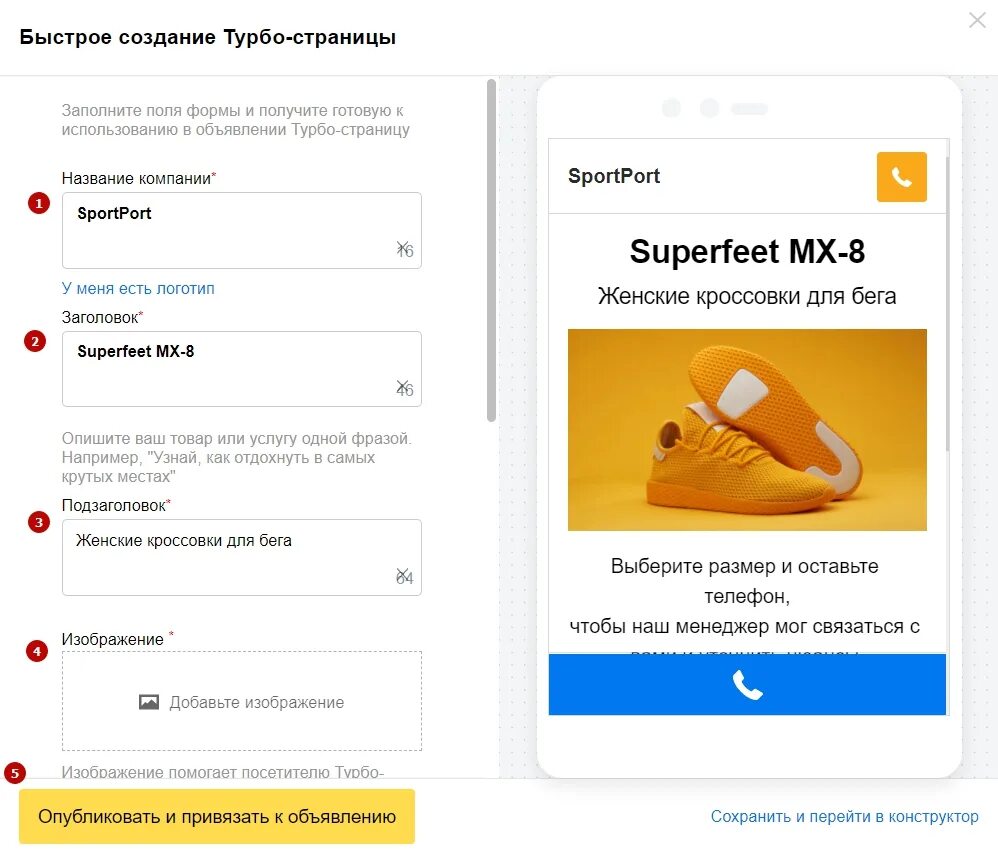
Task: Click the picture icon in Добавьте изображение area
Action: (149, 702)
